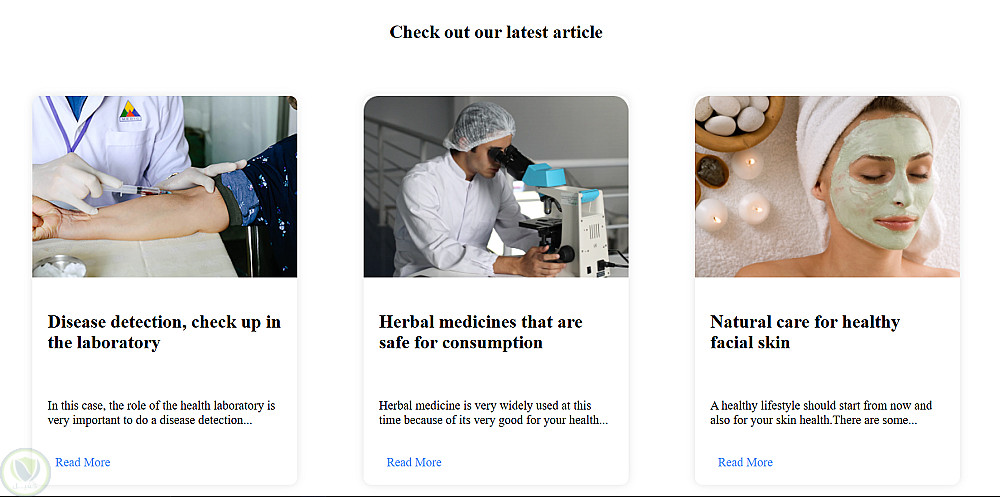Viewport: 1000px width, 497px height.
Task: Click the 'Check out our latest article' heading
Action: [496, 32]
